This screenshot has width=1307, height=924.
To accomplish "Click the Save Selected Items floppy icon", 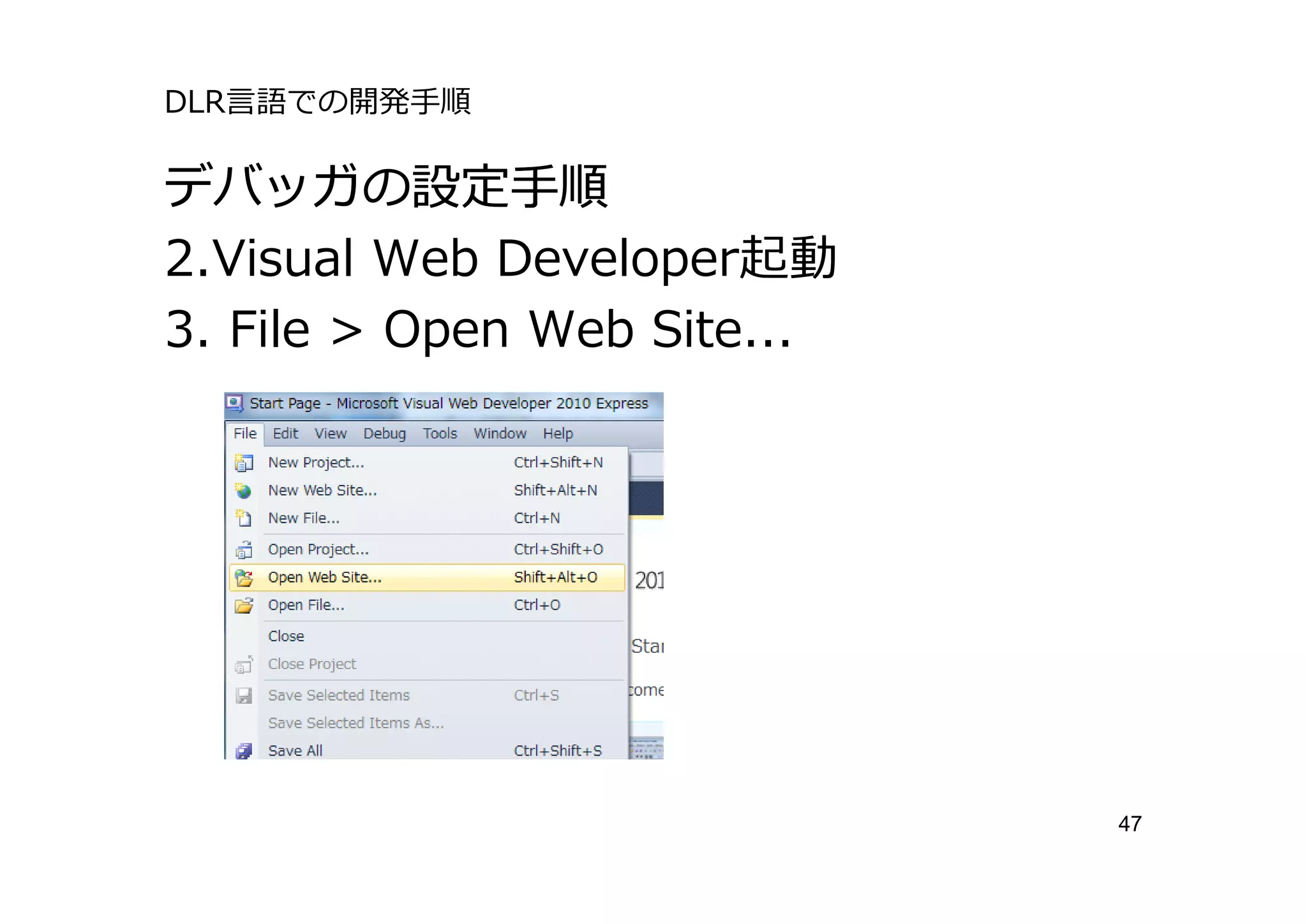I will point(244,696).
